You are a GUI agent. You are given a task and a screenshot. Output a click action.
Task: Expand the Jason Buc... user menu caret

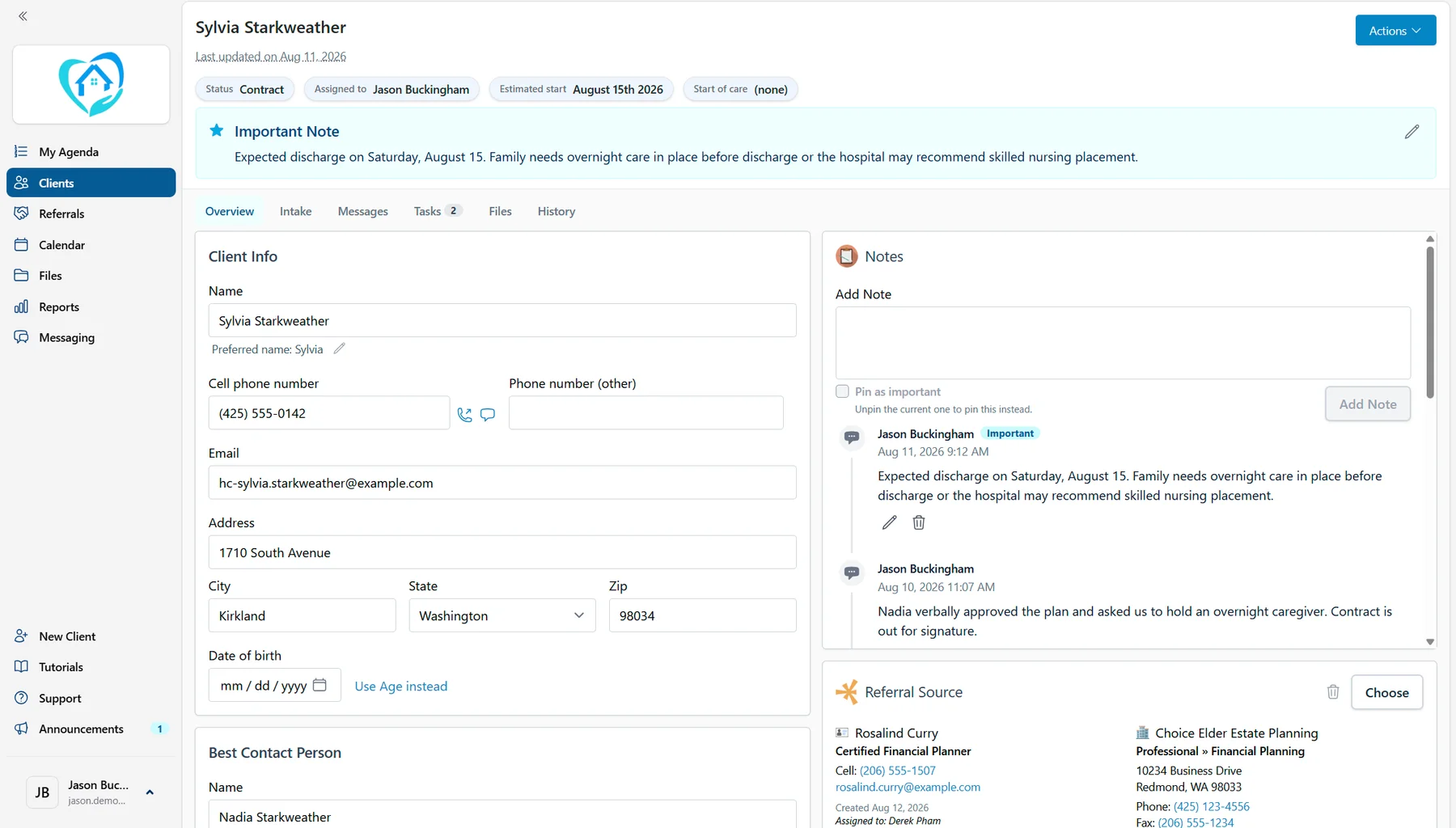point(150,792)
